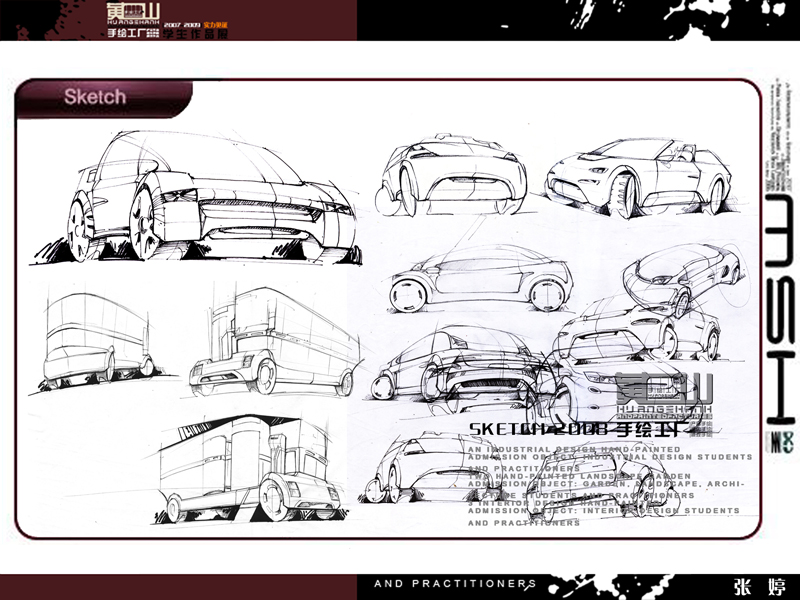Click the side-profile car sketch
Image resolution: width=800 pixels, height=600 pixels.
pos(480,280)
